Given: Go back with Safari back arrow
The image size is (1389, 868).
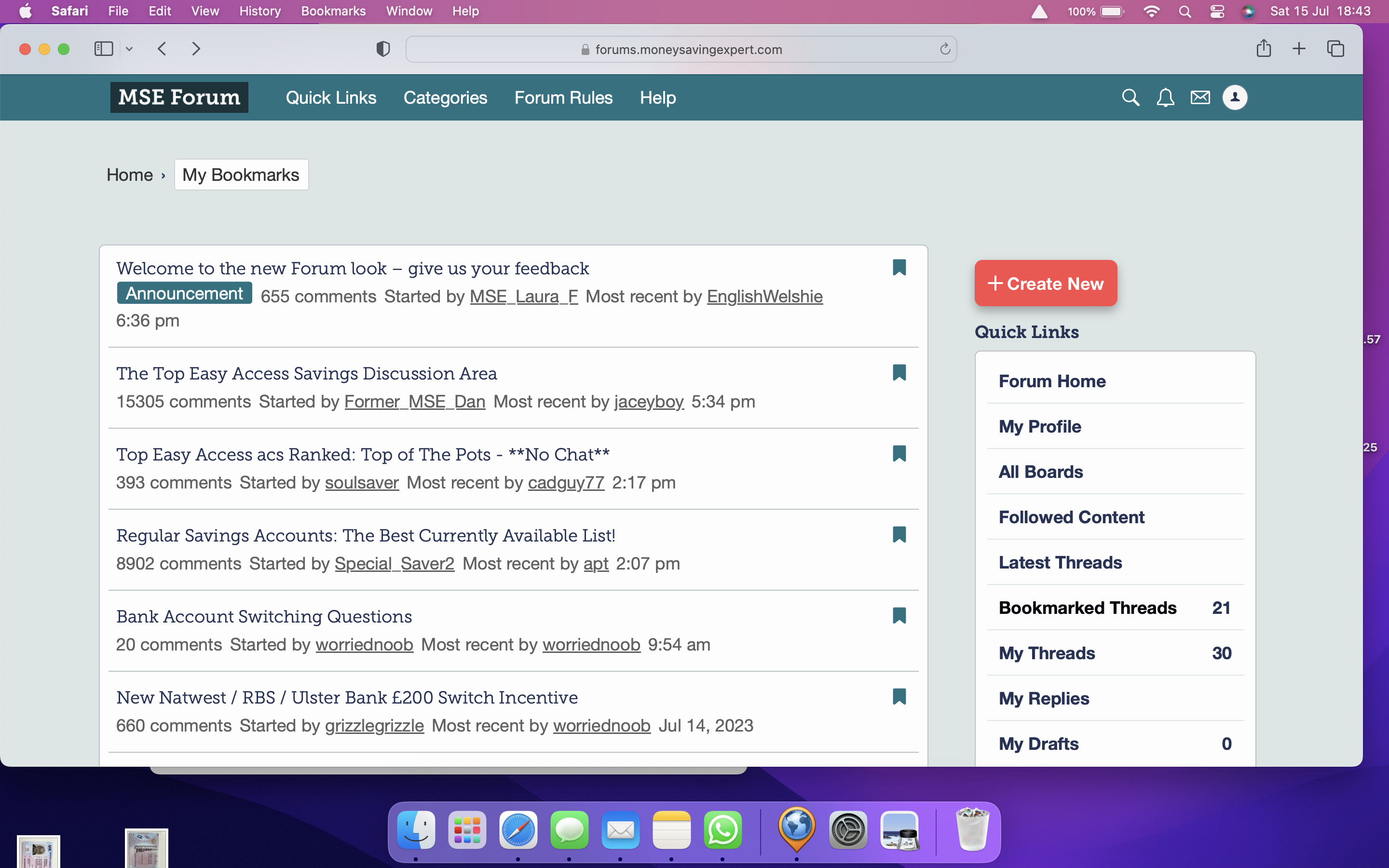Looking at the screenshot, I should pos(162,49).
